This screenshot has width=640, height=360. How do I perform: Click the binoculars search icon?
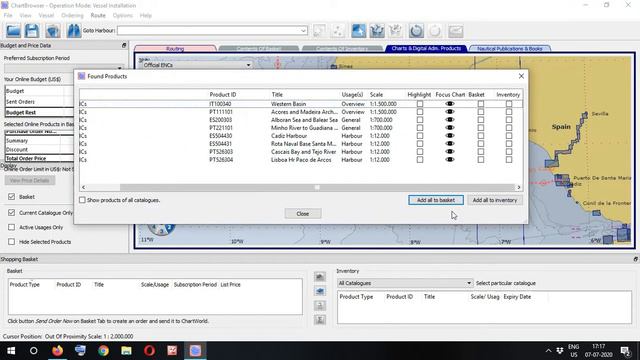(x=73, y=31)
